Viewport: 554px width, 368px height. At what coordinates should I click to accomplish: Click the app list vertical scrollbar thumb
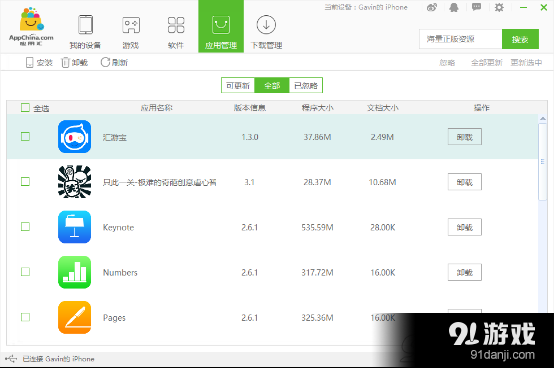pyautogui.click(x=543, y=162)
